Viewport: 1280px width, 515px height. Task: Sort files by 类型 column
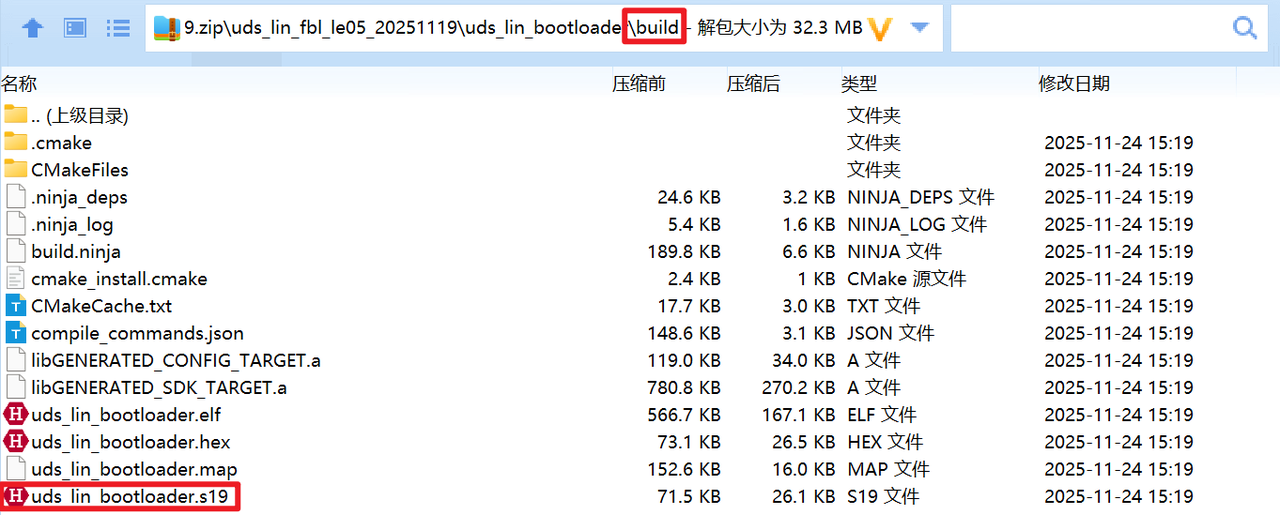[858, 84]
